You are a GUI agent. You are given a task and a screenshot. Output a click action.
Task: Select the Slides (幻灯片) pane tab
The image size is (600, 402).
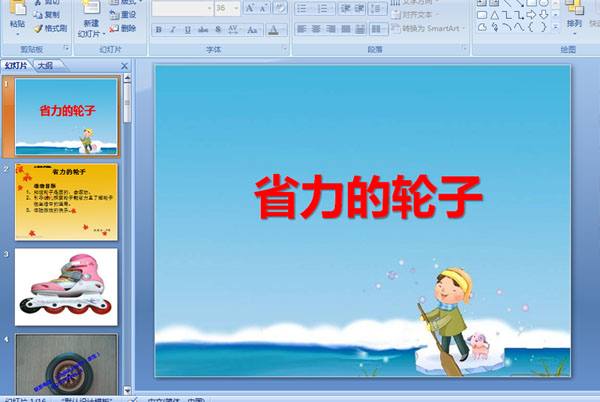16,66
